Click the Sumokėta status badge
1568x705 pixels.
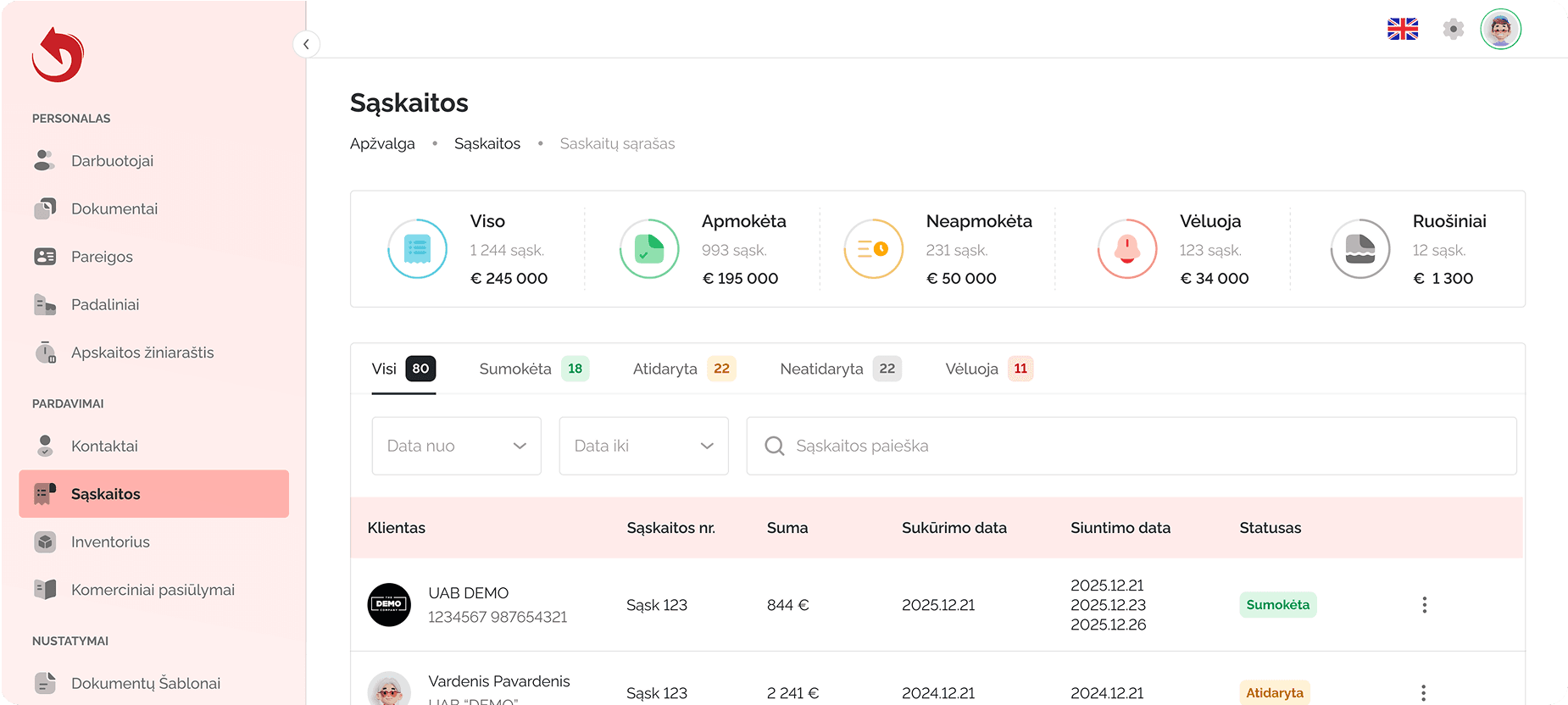(x=1278, y=605)
